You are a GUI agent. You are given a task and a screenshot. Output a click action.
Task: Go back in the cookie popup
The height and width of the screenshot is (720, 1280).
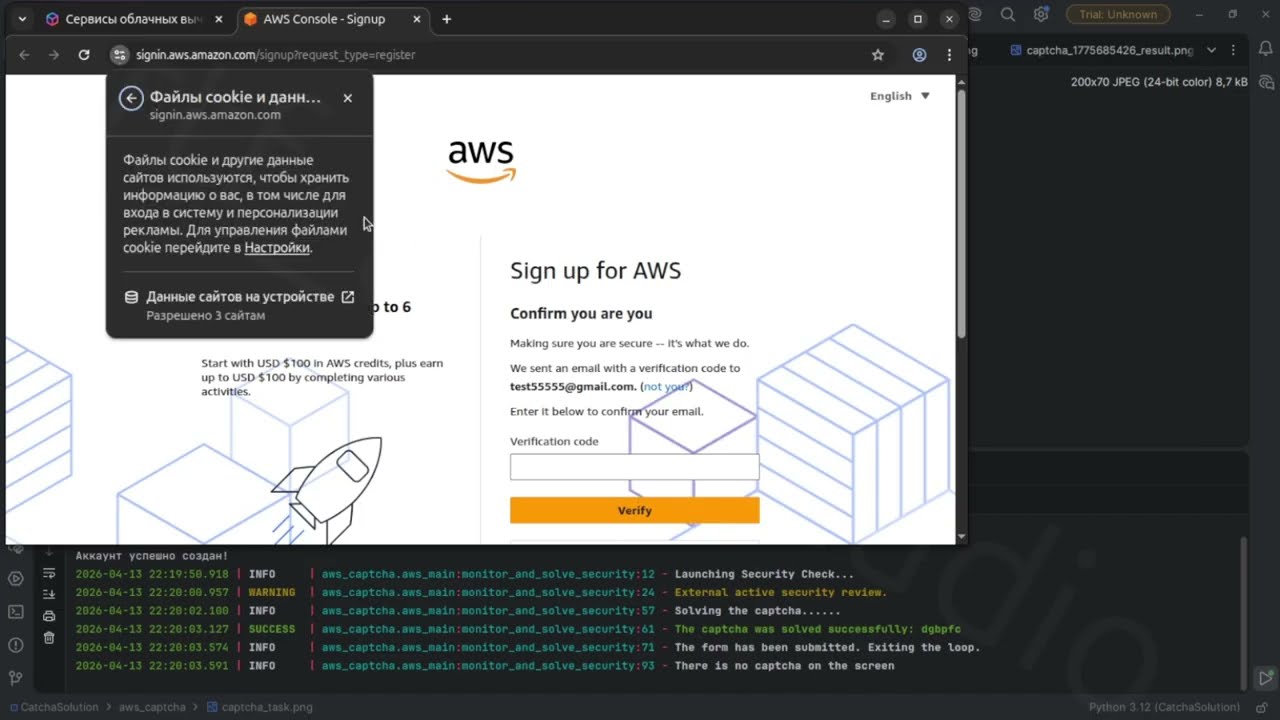click(x=131, y=97)
